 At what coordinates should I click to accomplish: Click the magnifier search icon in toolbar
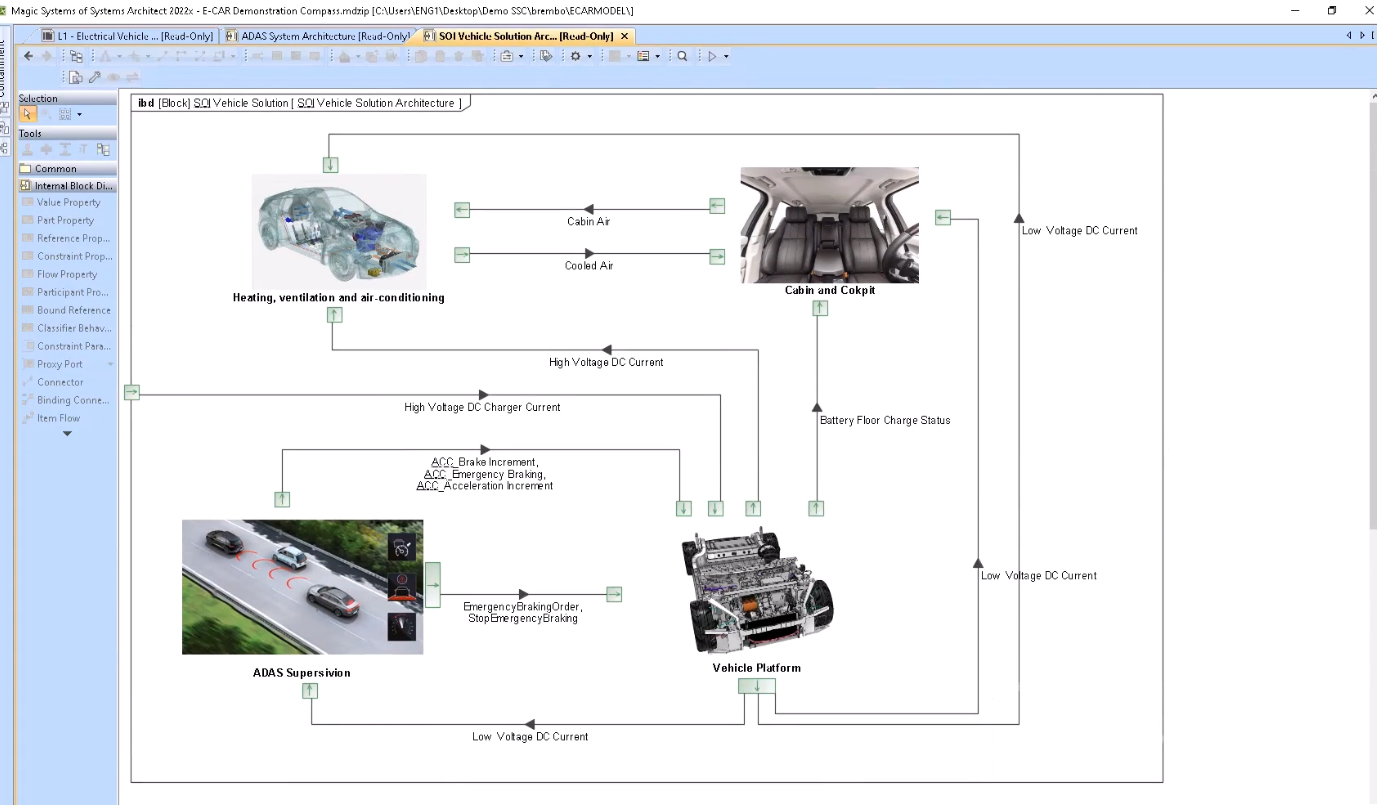click(682, 56)
